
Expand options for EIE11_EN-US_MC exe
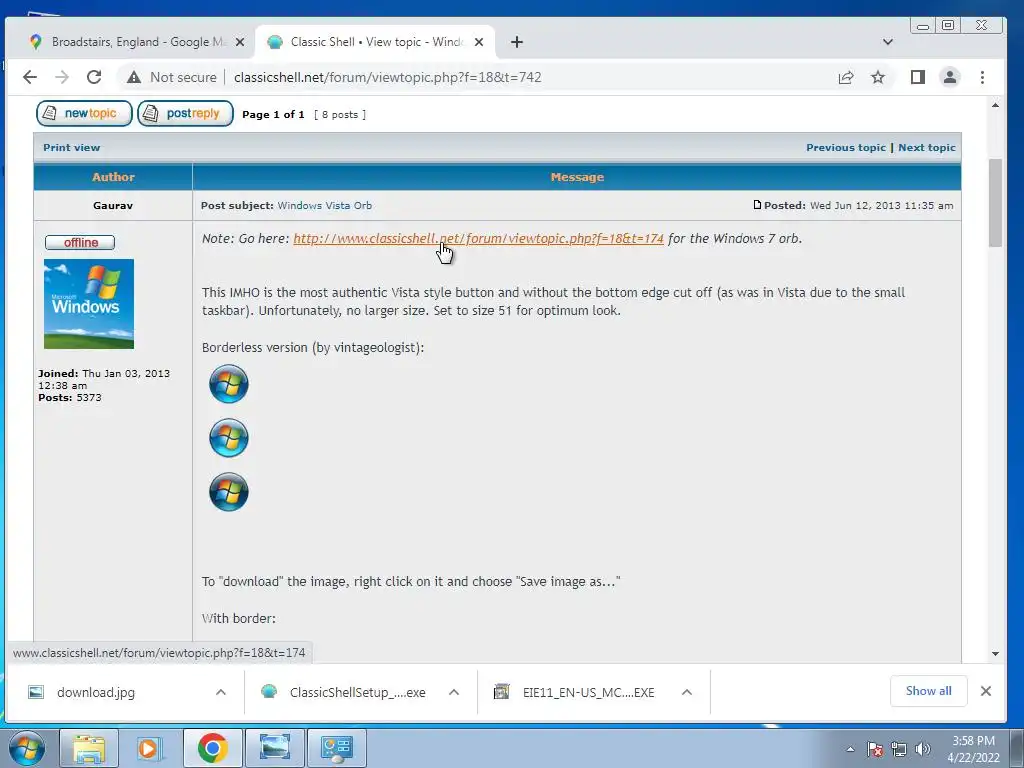[686, 692]
